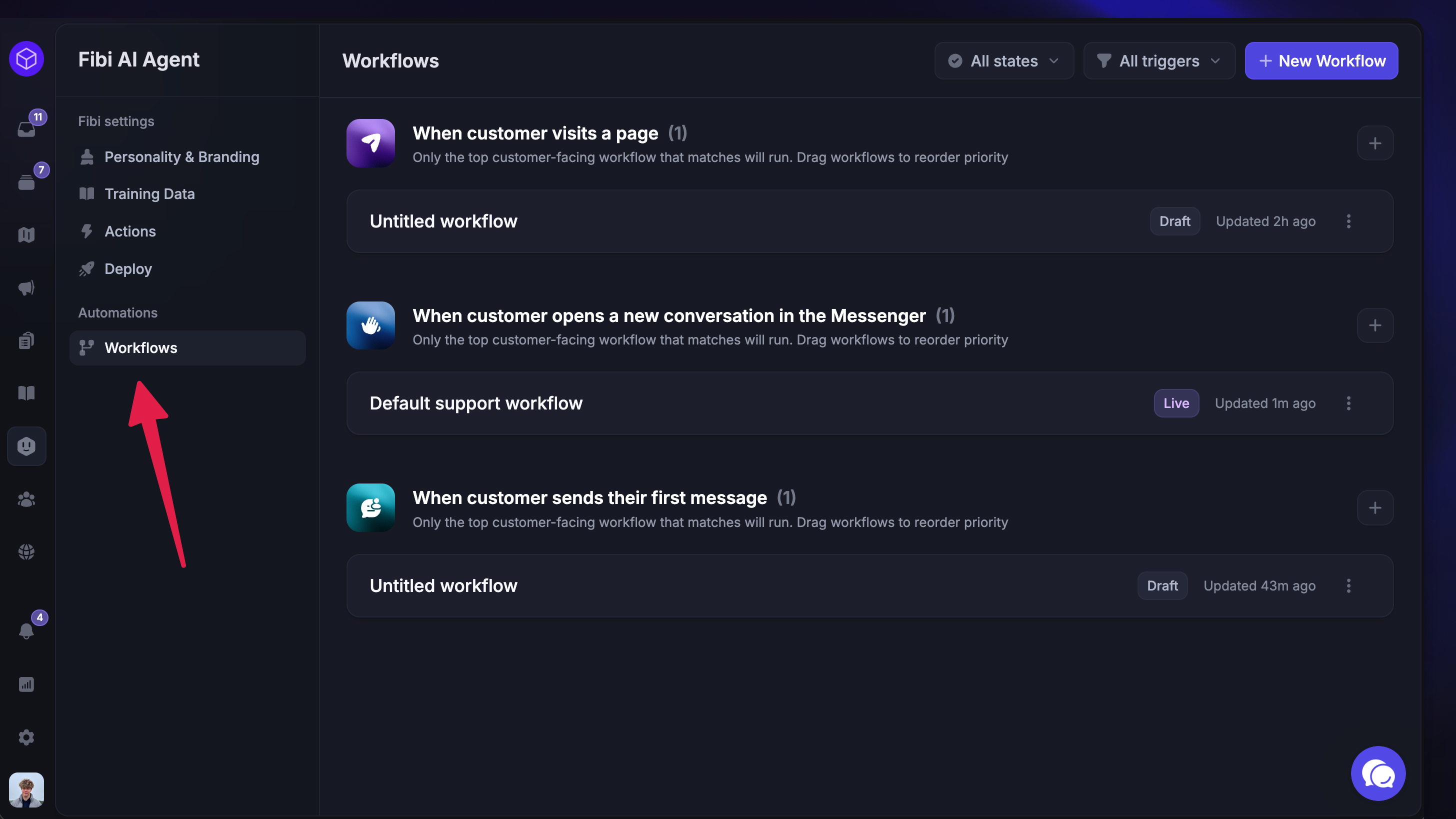1456x819 pixels.
Task: Open the chat messenger bubble launcher
Action: tap(1377, 774)
